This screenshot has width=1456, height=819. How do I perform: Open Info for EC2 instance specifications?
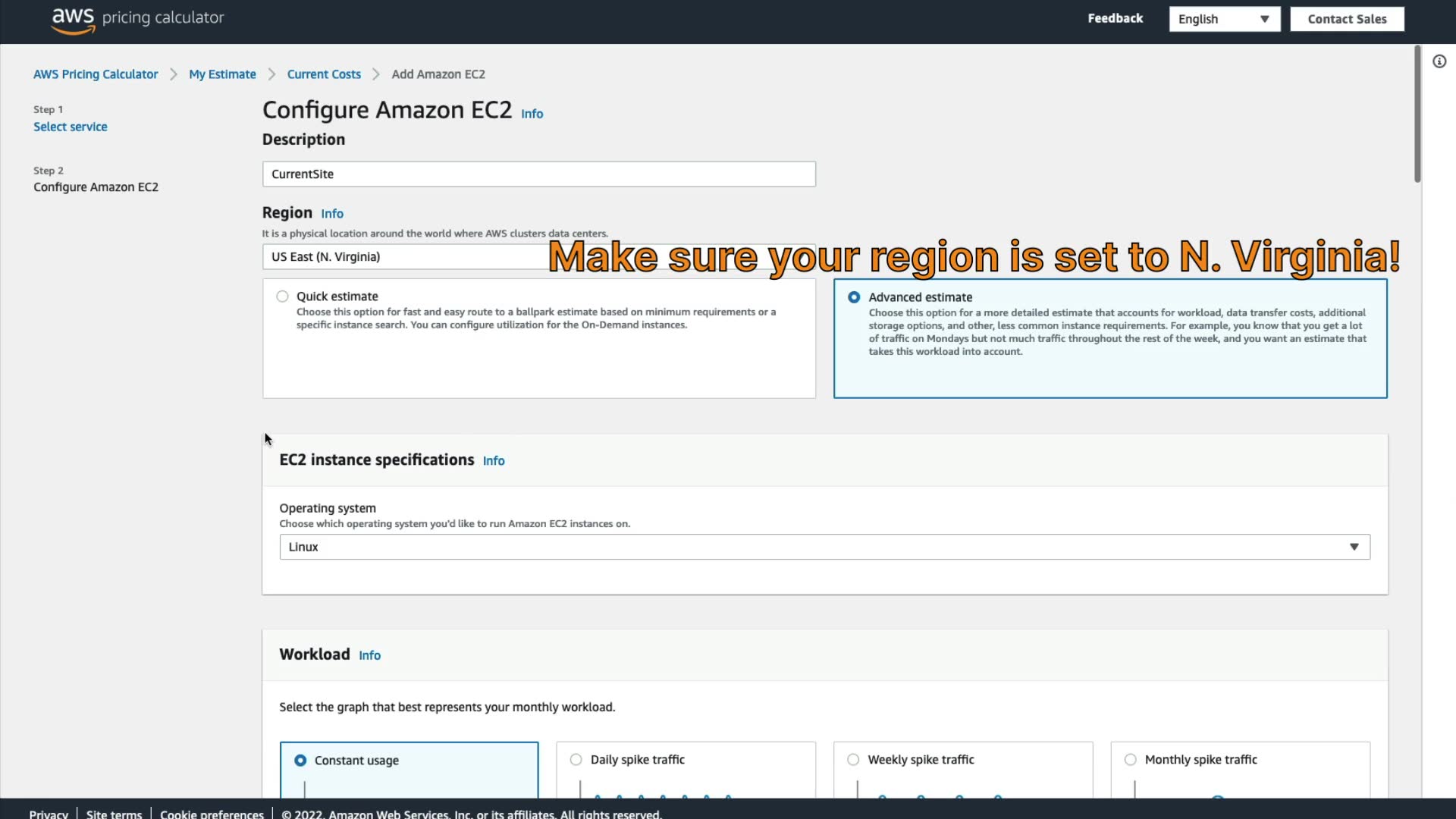click(x=493, y=461)
